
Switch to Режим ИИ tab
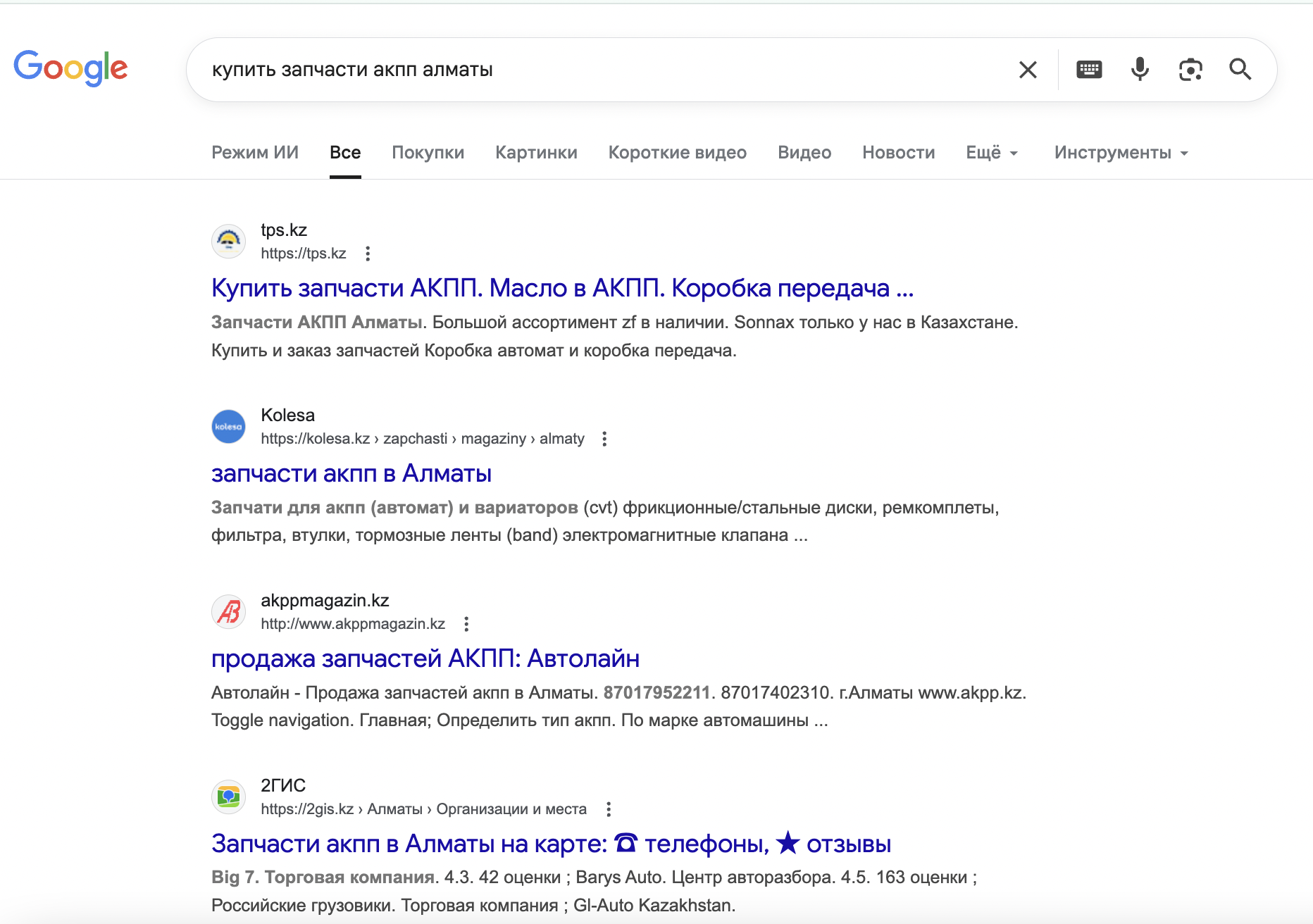(255, 153)
